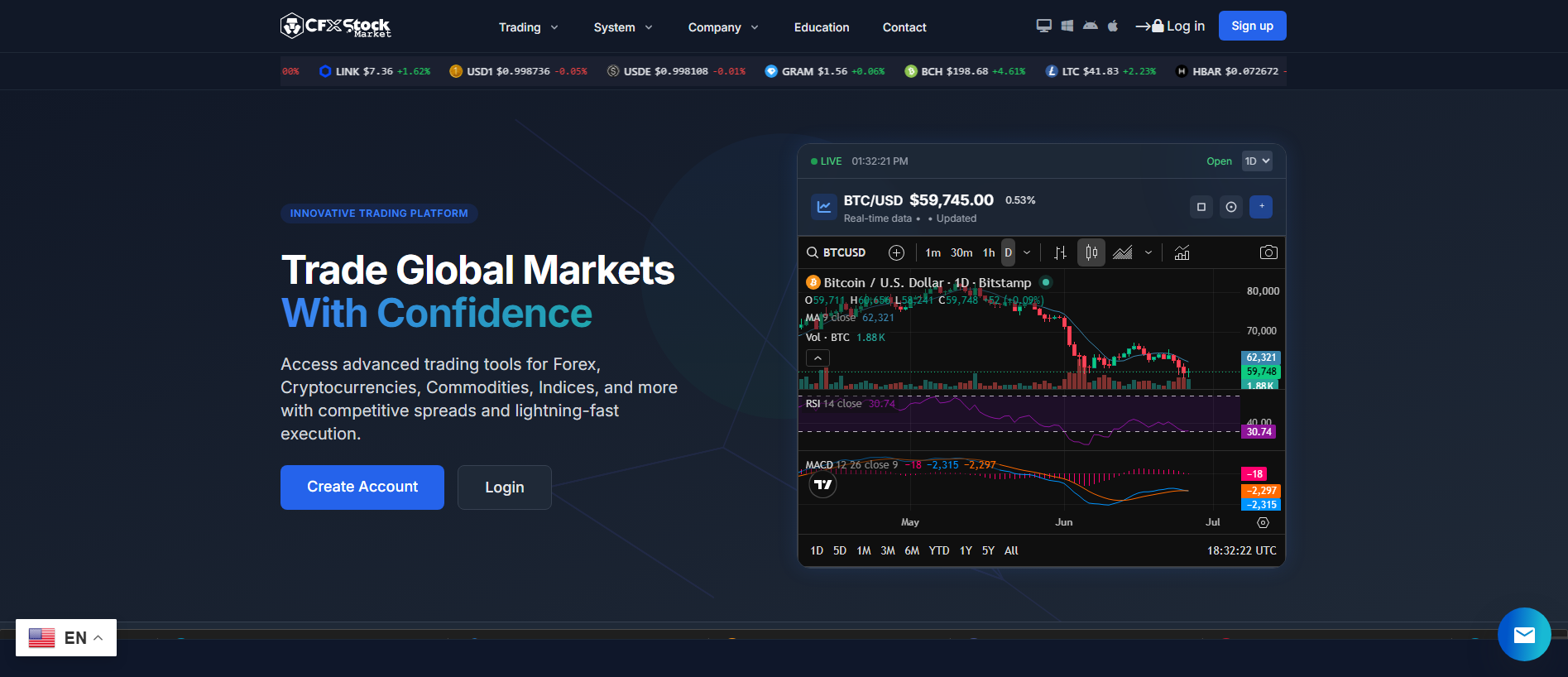Switch chart interval to 30m

(x=961, y=252)
